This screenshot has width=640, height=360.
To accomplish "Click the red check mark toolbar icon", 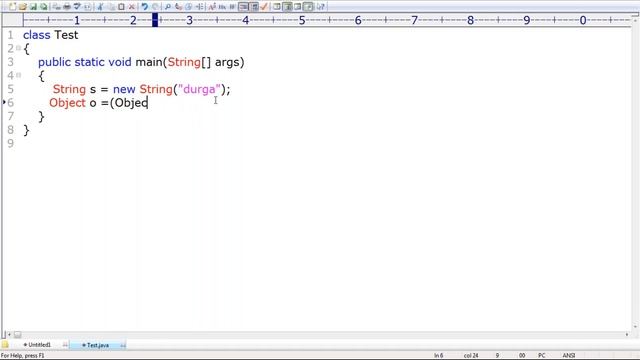I will (x=264, y=7).
